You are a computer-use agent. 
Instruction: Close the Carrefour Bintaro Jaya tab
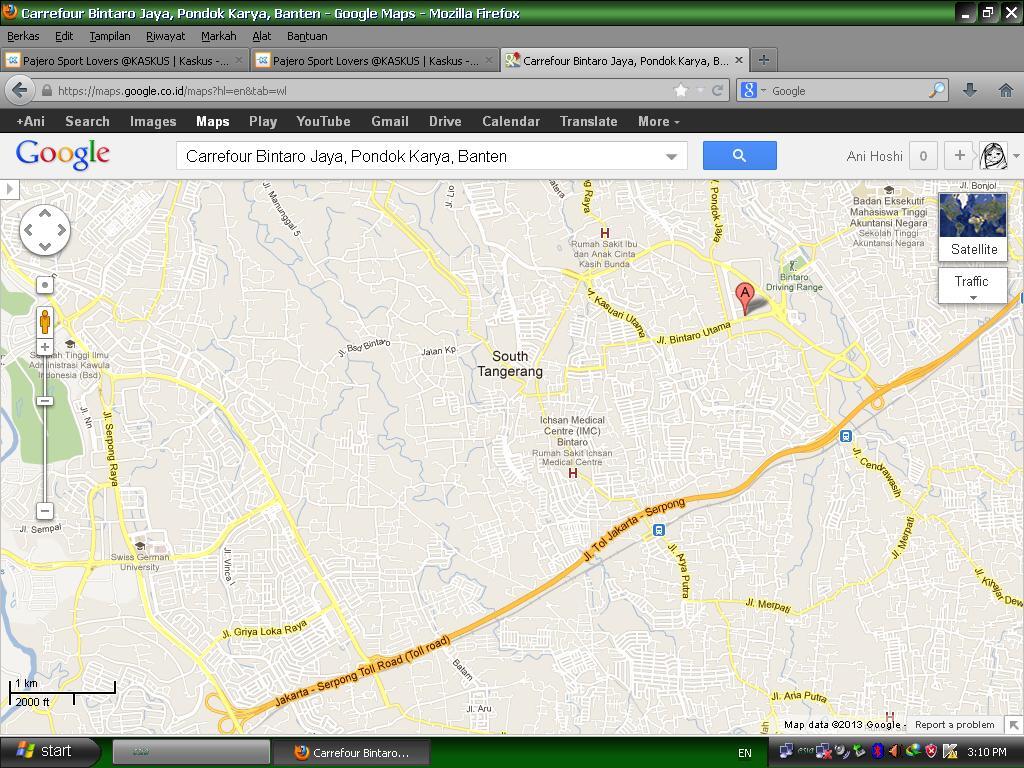[x=739, y=60]
